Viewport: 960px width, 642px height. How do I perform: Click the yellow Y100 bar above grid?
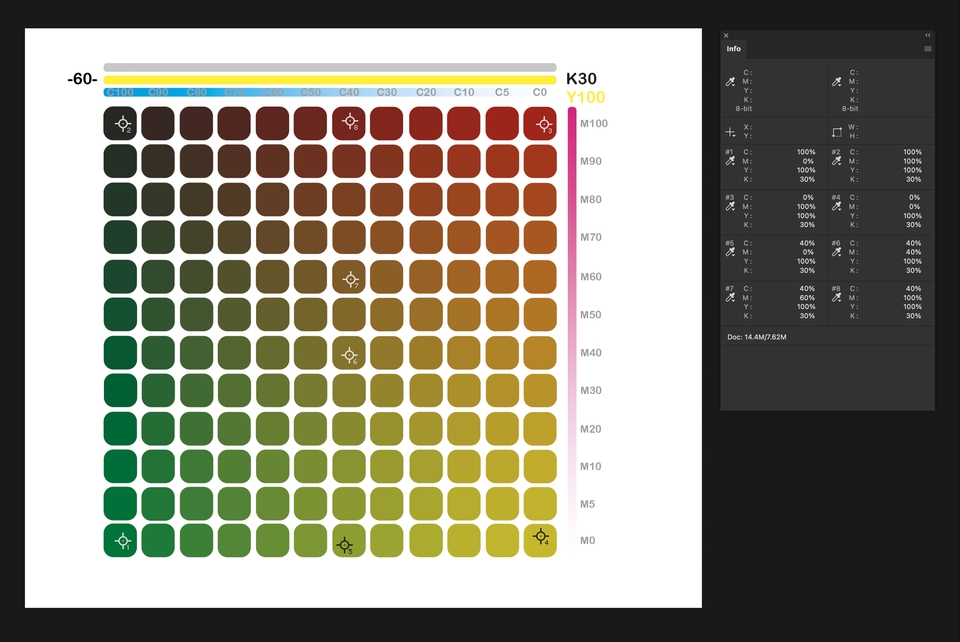pos(329,79)
